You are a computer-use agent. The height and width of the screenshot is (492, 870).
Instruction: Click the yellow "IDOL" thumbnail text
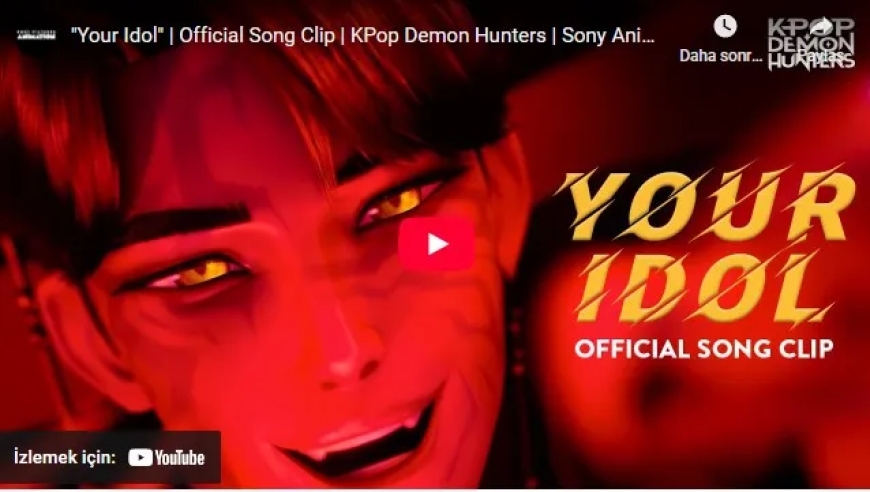(702, 287)
